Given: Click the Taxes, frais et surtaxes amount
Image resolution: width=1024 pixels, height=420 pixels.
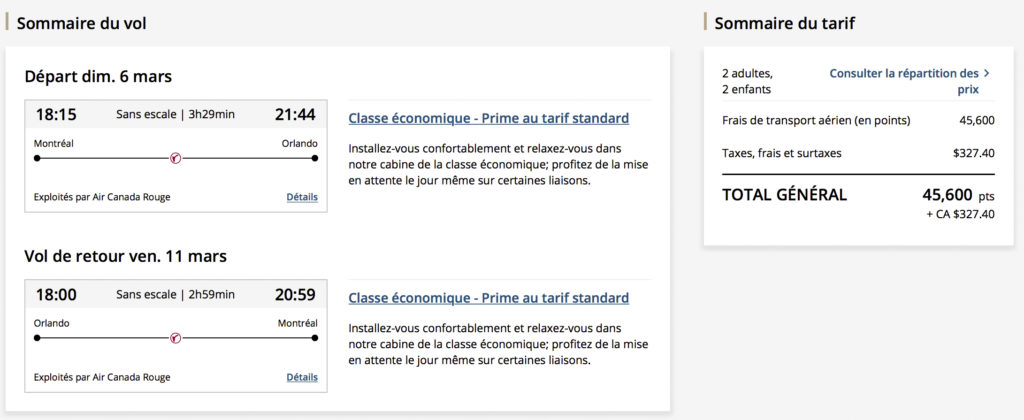Looking at the screenshot, I should 973,153.
